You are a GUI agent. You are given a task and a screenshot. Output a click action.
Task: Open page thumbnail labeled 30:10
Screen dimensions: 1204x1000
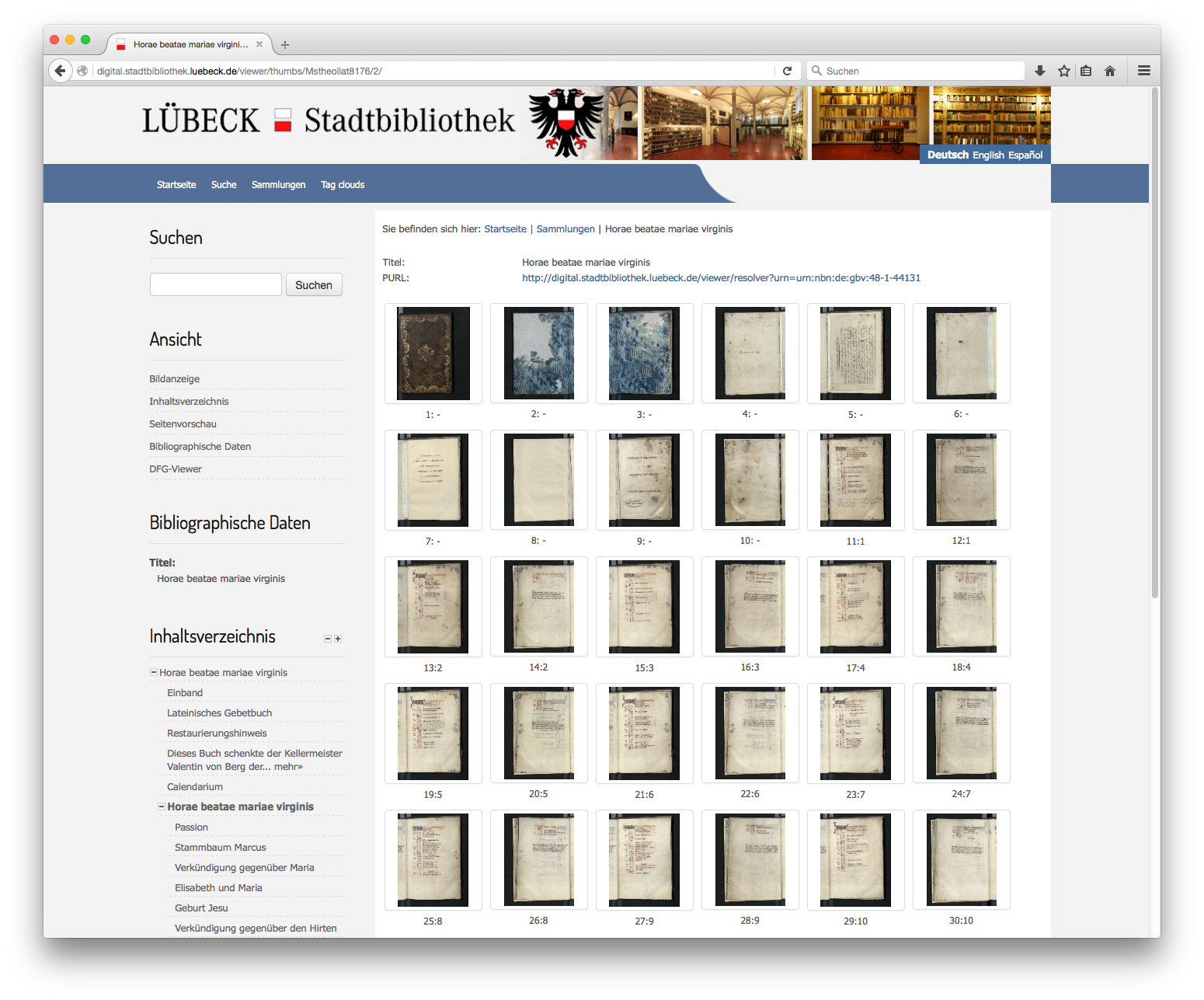[962, 860]
